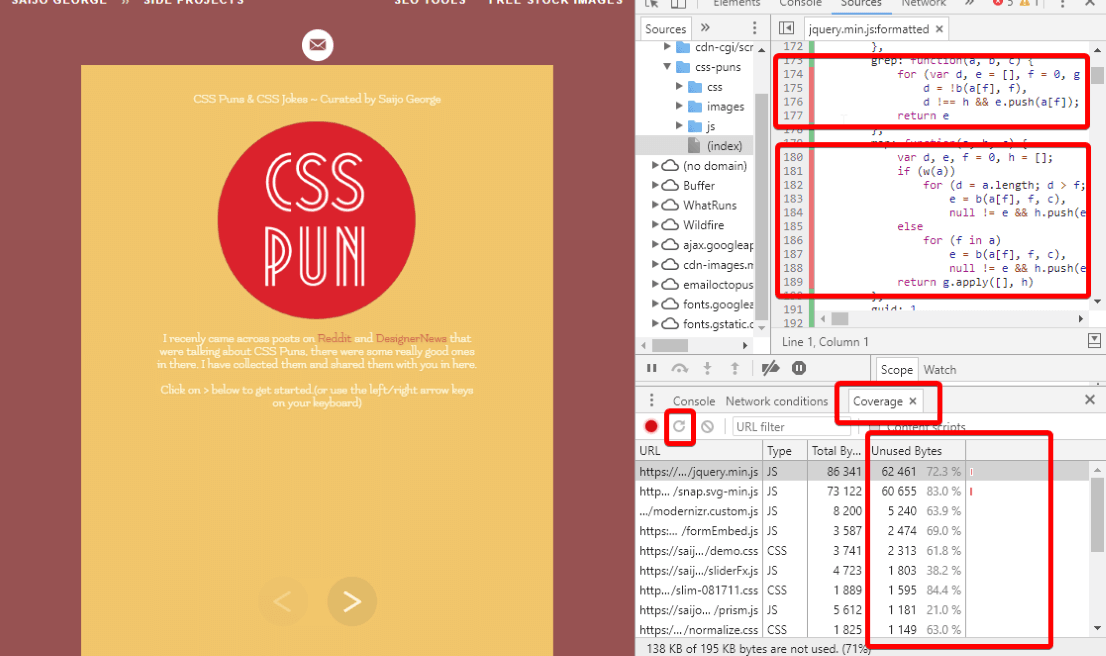Select the demo.css coverage row

pyautogui.click(x=862, y=550)
